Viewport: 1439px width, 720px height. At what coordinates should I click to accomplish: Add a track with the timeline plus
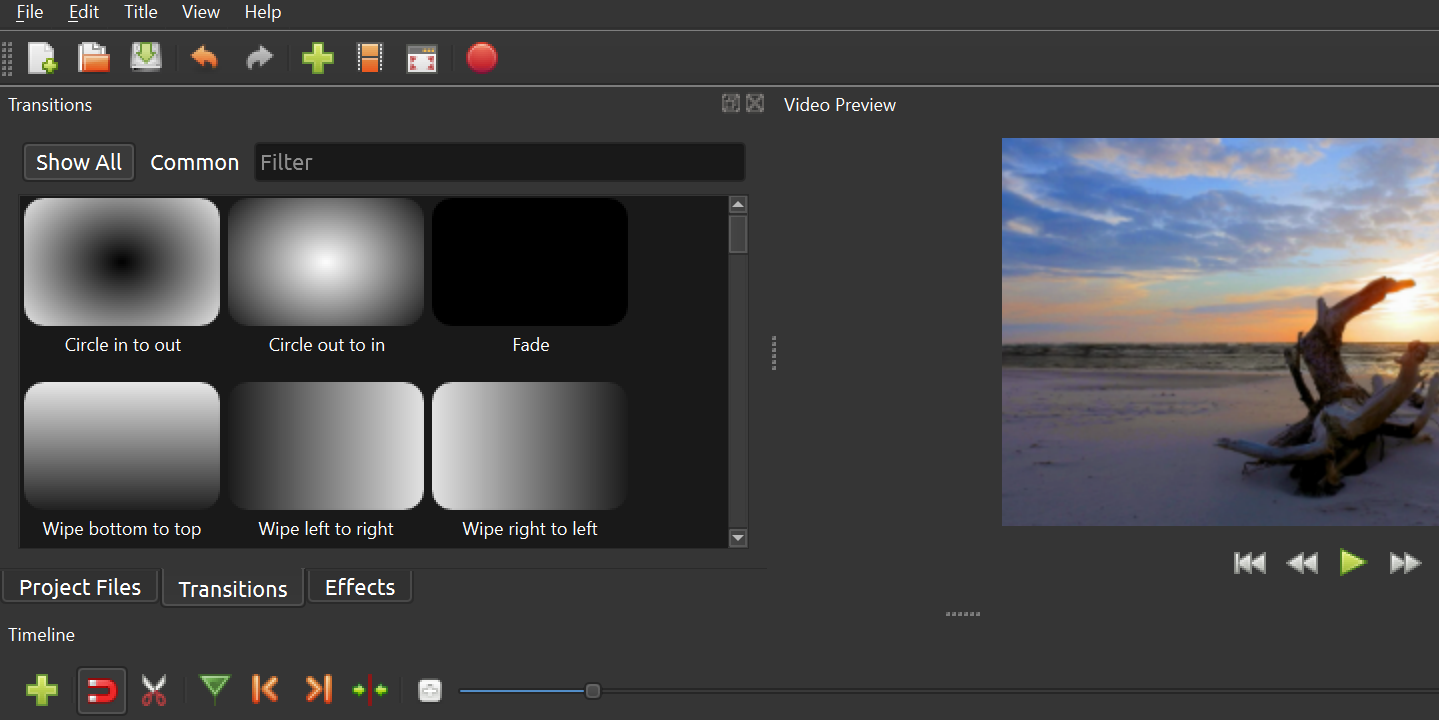click(42, 690)
